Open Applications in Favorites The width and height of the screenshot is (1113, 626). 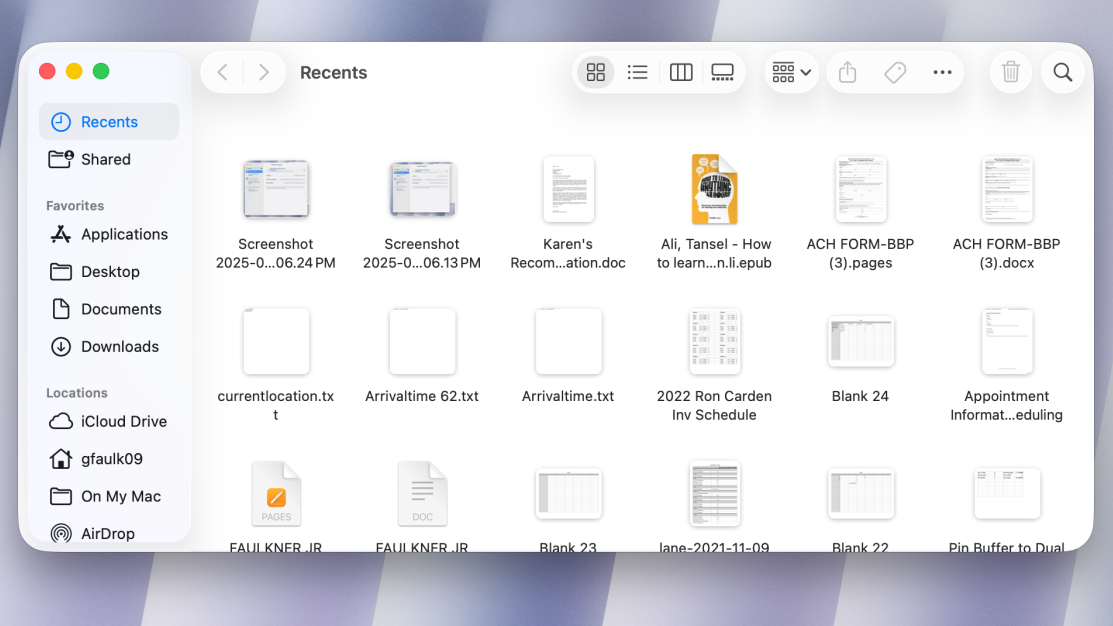click(x=109, y=234)
